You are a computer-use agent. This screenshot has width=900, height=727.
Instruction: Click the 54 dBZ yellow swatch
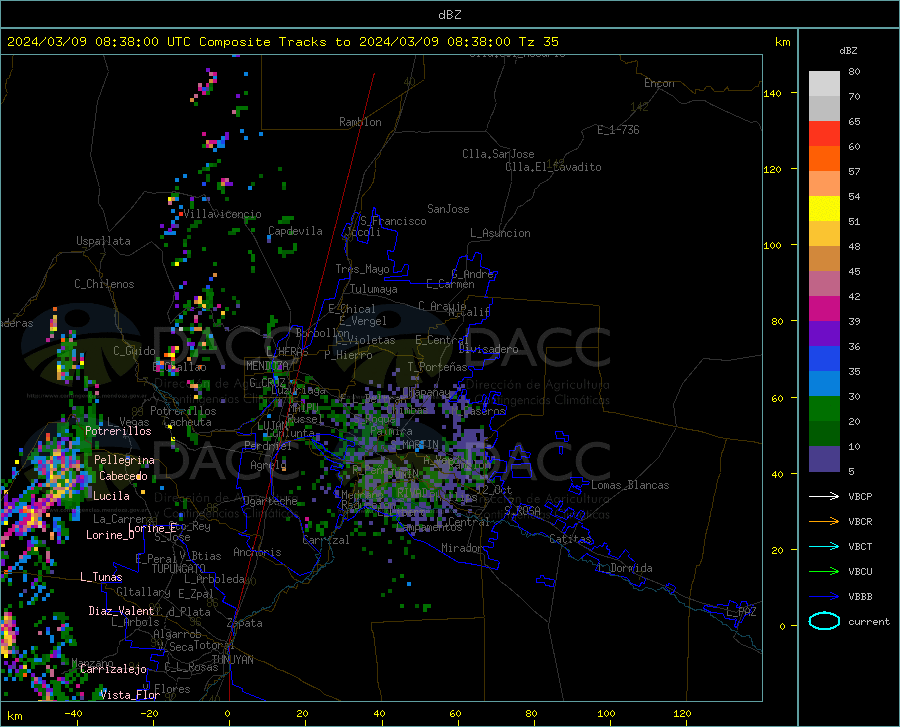tap(824, 208)
